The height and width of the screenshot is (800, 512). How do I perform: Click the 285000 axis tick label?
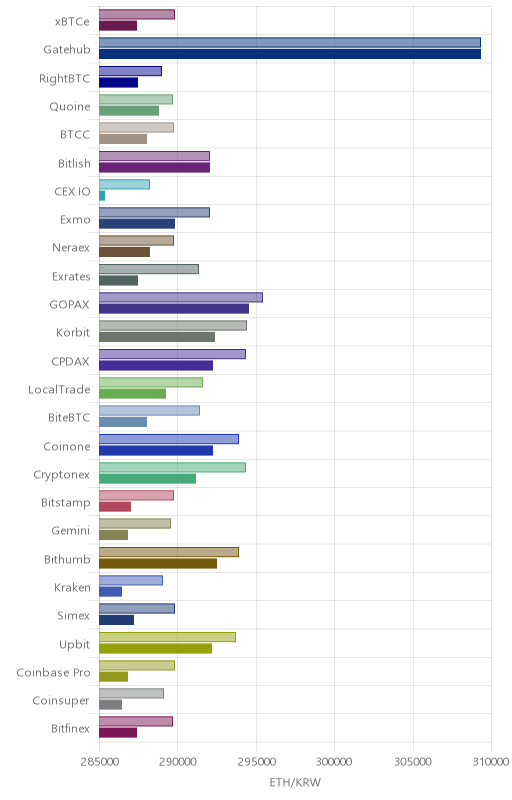[99, 762]
